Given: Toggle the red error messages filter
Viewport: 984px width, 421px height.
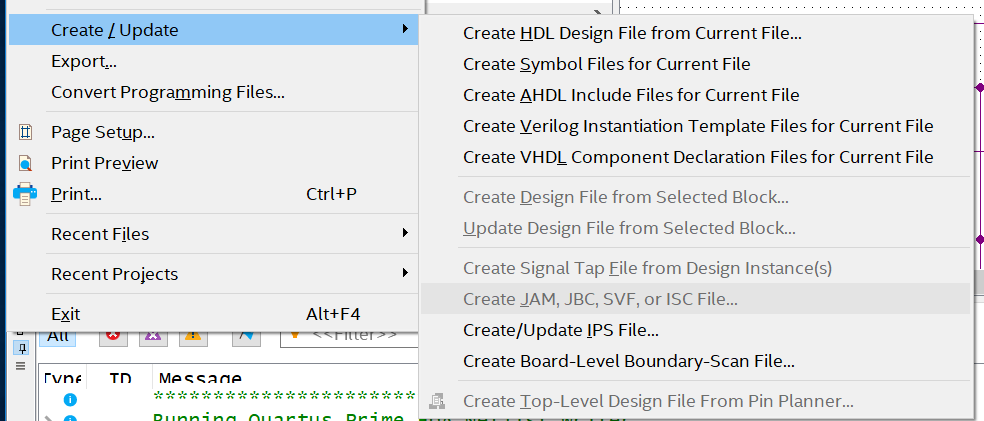Looking at the screenshot, I should [113, 338].
